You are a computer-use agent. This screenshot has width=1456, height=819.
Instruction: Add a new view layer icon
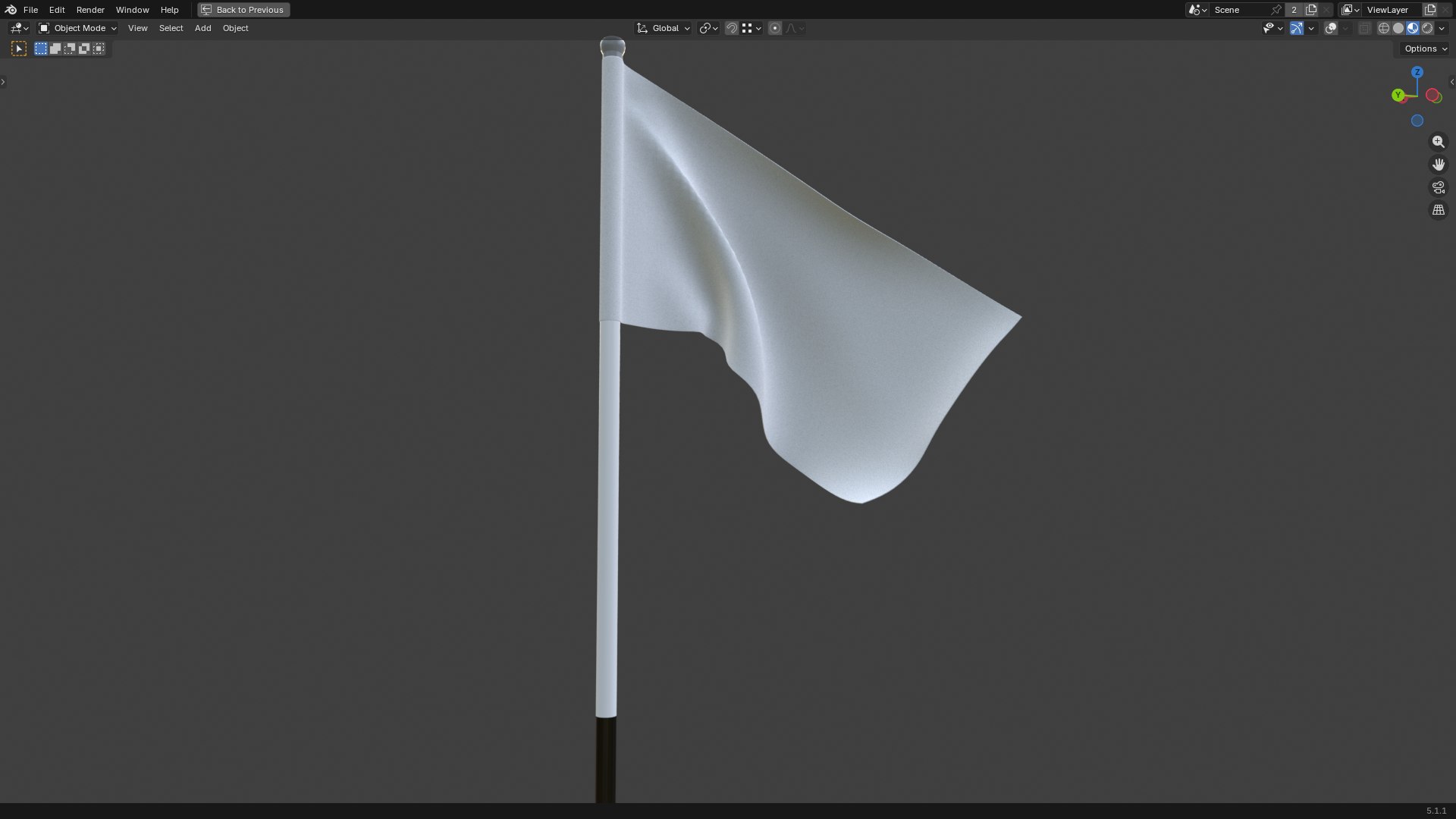tap(1430, 10)
